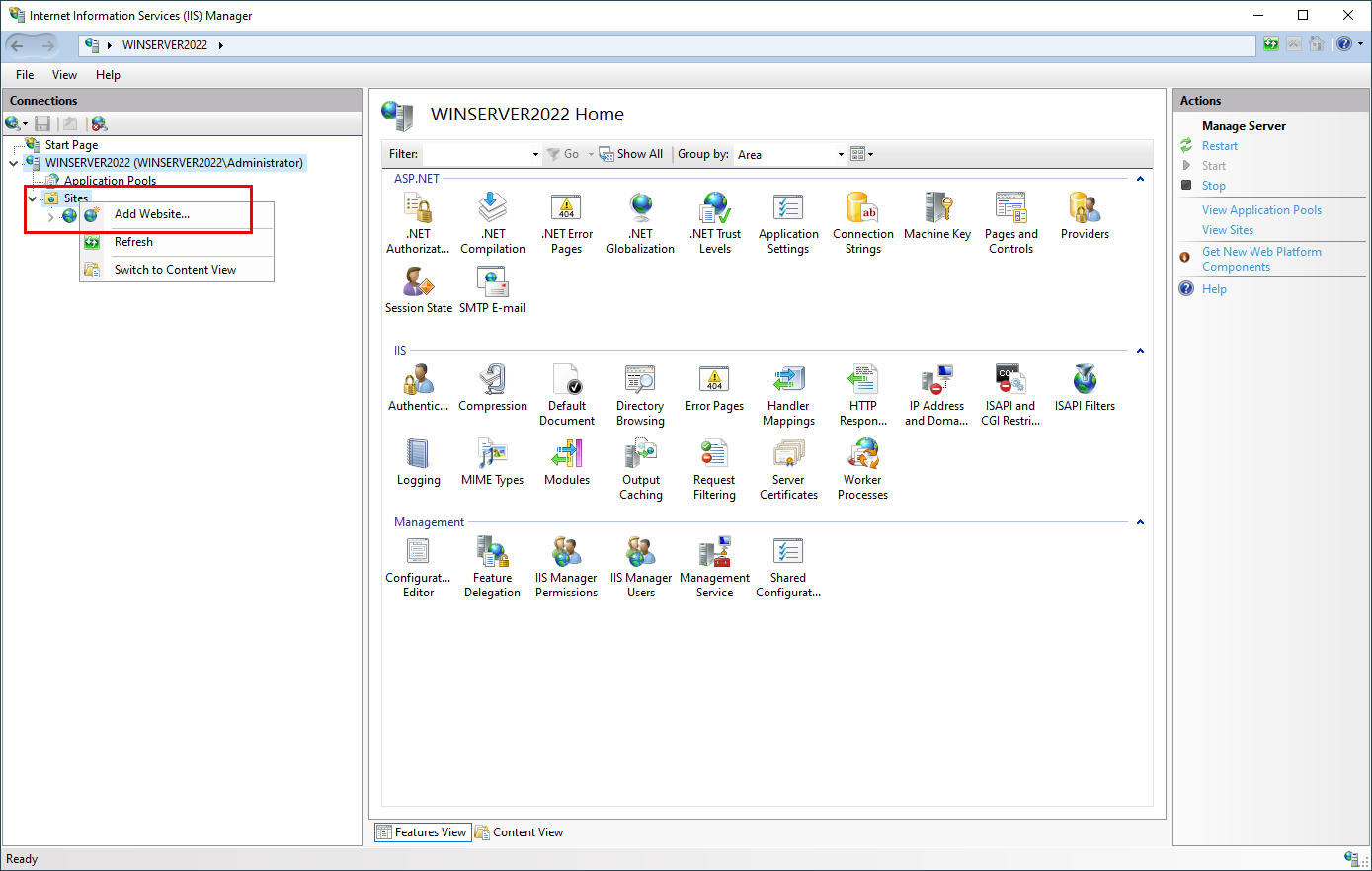This screenshot has height=871, width=1372.
Task: Choose Add Website from context menu
Action: pyautogui.click(x=176, y=214)
